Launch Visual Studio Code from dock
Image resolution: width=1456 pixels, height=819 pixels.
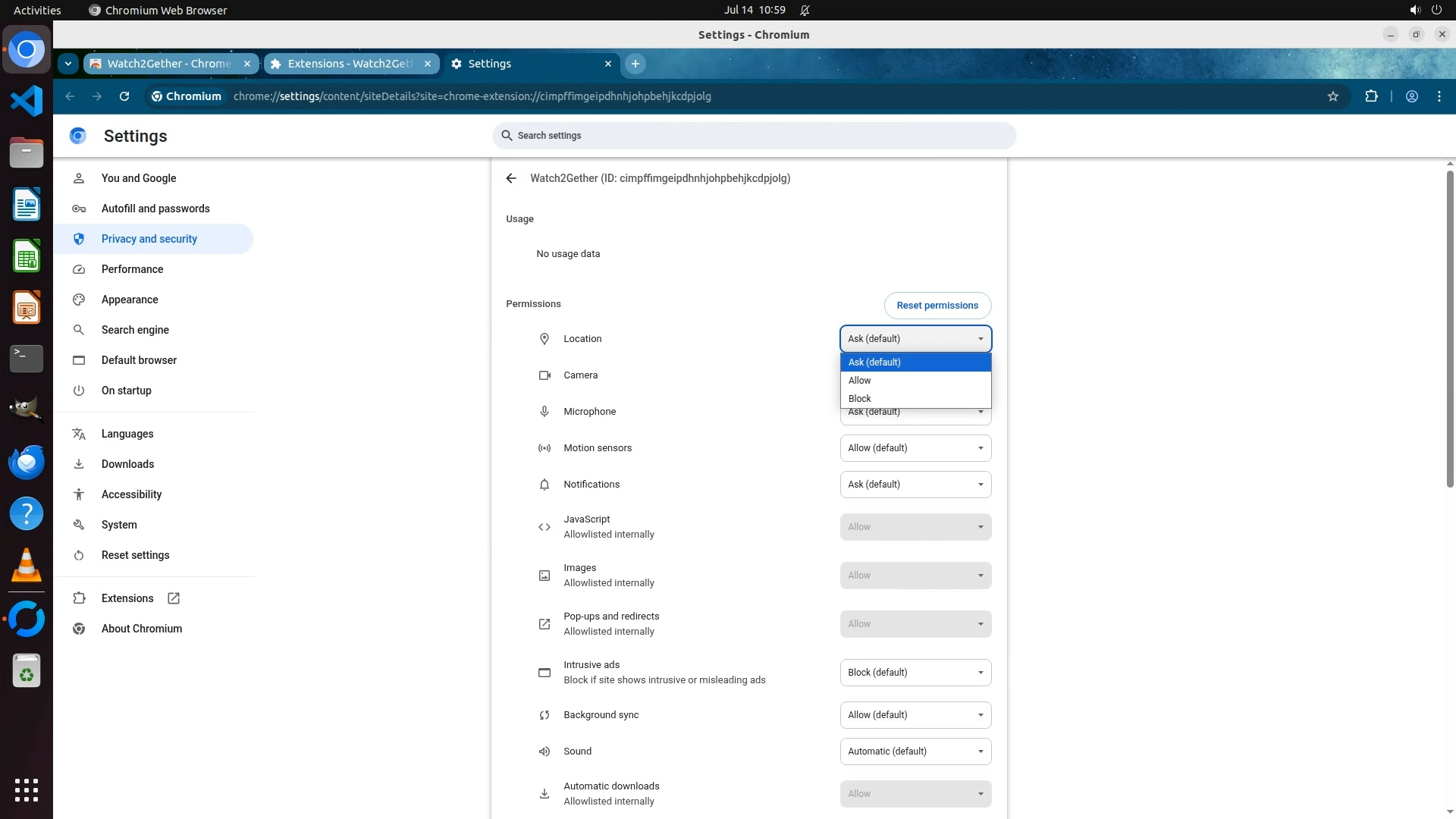[27, 101]
